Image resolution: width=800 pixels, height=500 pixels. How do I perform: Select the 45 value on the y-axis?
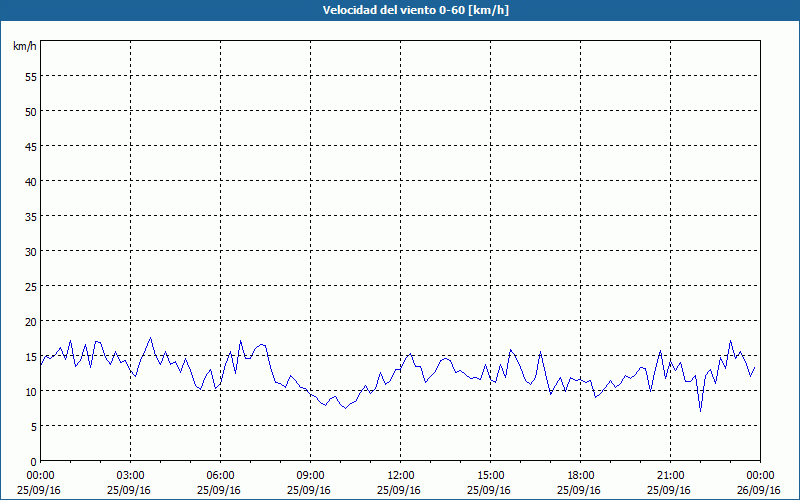(31, 148)
